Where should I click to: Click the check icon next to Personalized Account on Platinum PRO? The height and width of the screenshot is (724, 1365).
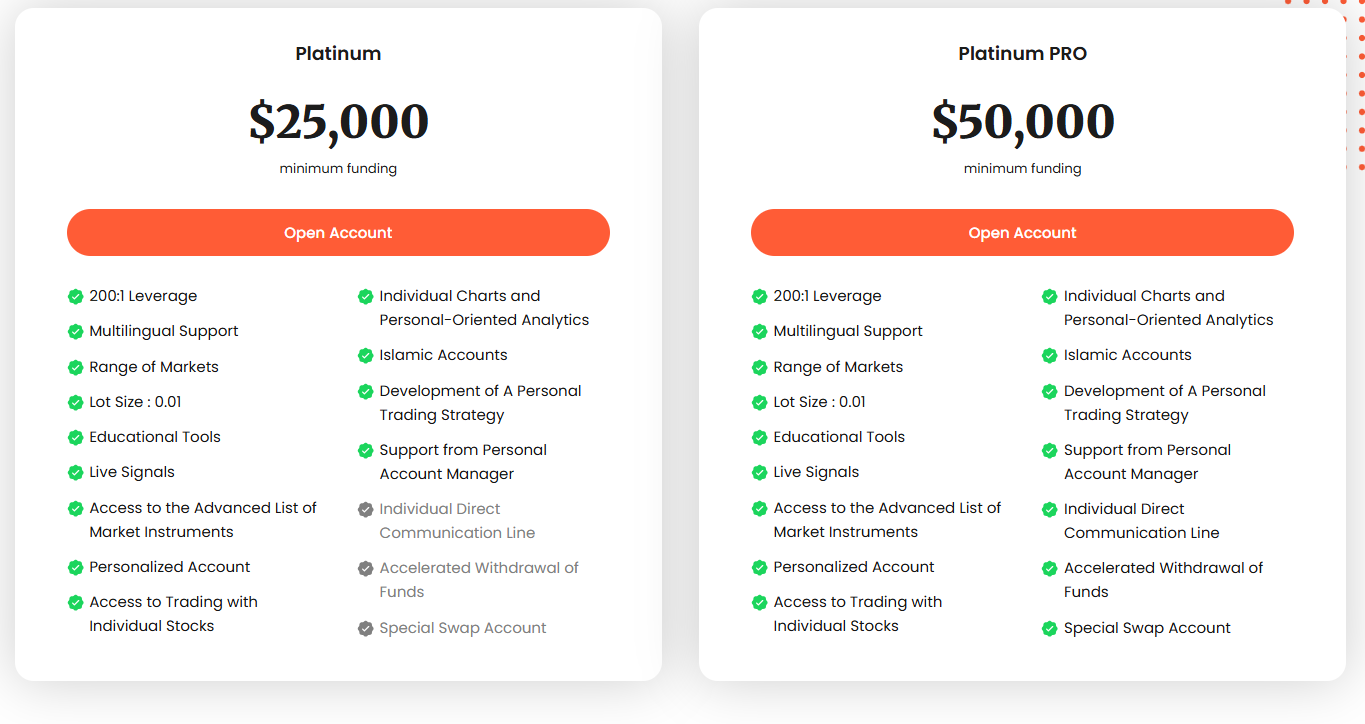pos(760,567)
